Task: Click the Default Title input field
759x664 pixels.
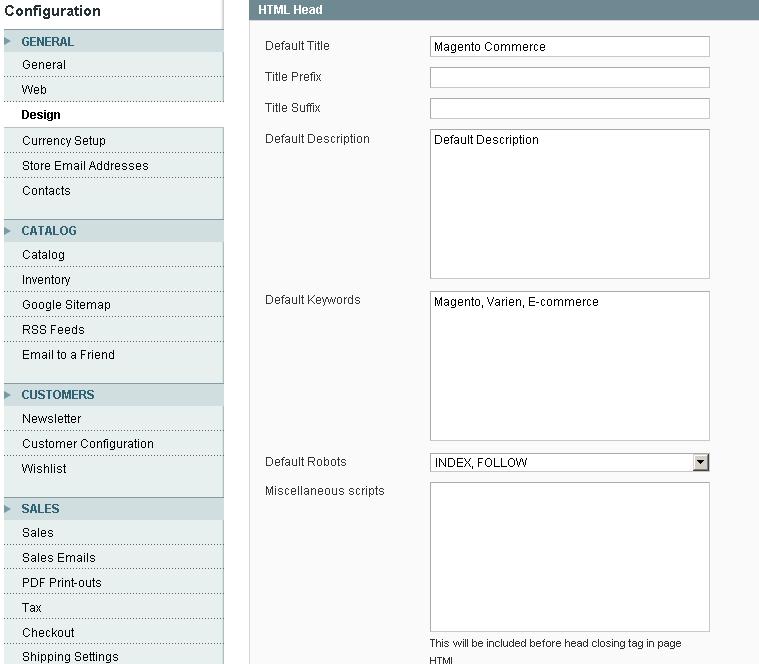Action: pos(570,46)
